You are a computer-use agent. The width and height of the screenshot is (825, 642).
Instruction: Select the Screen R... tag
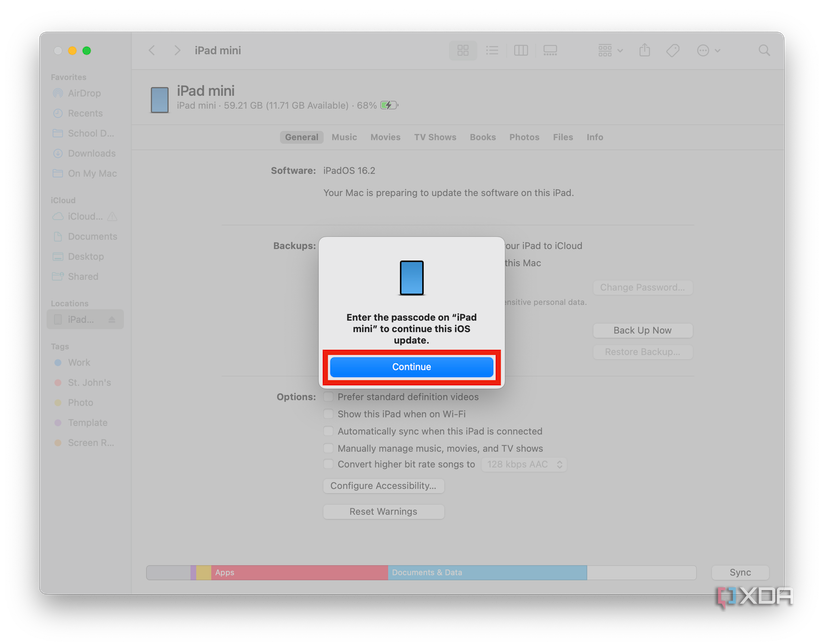(x=84, y=443)
